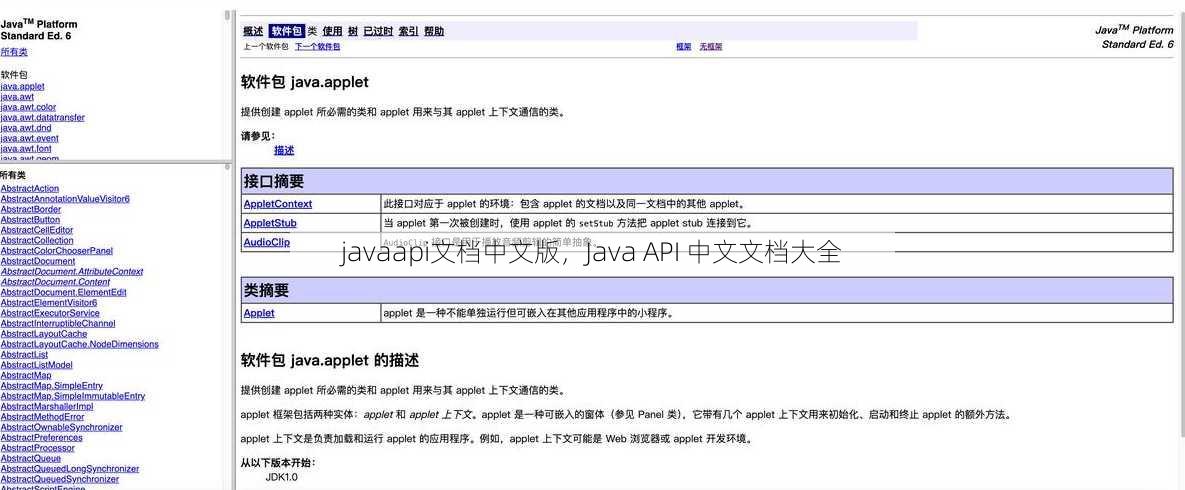Image resolution: width=1185 pixels, height=490 pixels.
Task: Open AbstractDocument.Content link
Action: (x=55, y=281)
